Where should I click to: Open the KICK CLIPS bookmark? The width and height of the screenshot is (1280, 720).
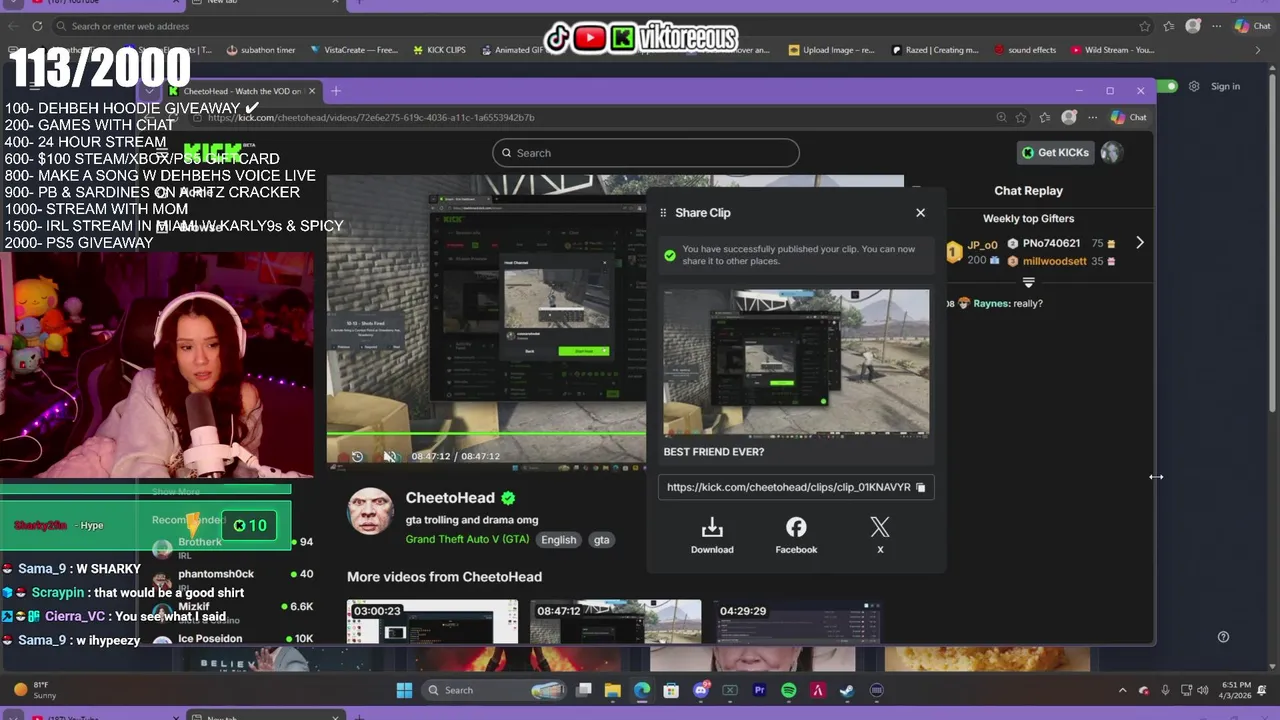pos(439,50)
